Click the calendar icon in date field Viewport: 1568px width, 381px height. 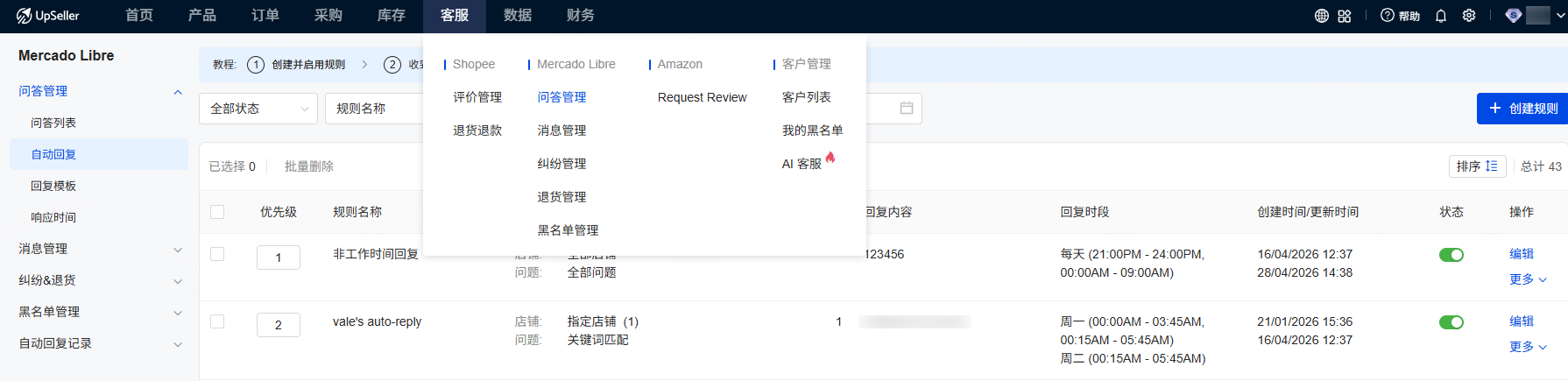click(x=907, y=108)
